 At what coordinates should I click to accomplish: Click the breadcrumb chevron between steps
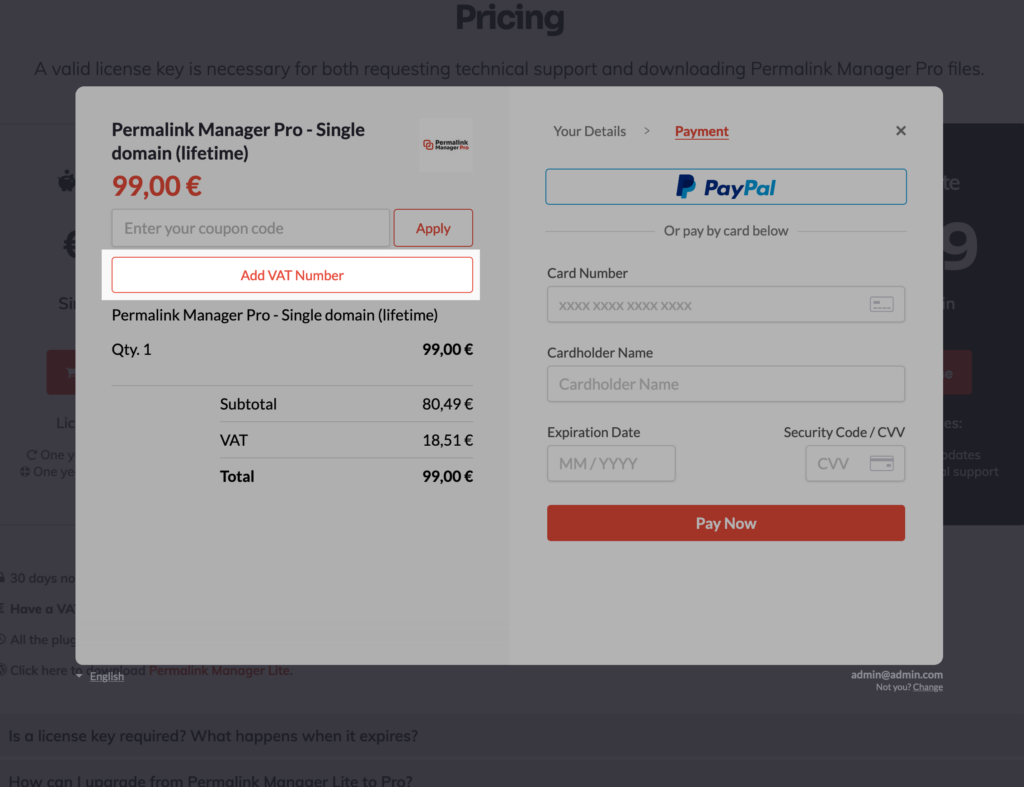(647, 131)
